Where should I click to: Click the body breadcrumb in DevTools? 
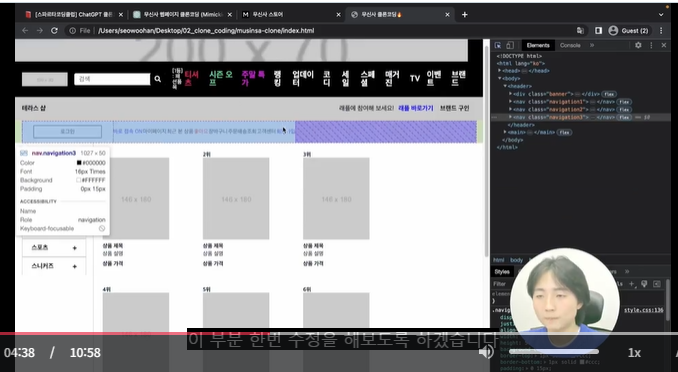coord(516,260)
